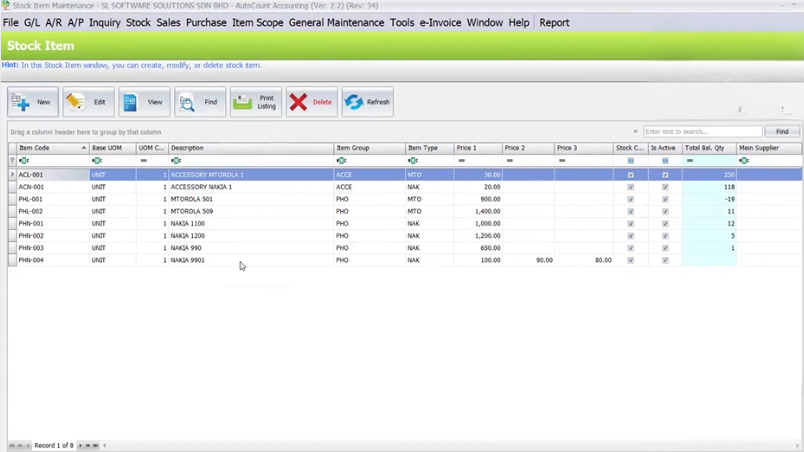Toggle Is Active checkbox for PHL-001
The height and width of the screenshot is (452, 804).
[665, 199]
